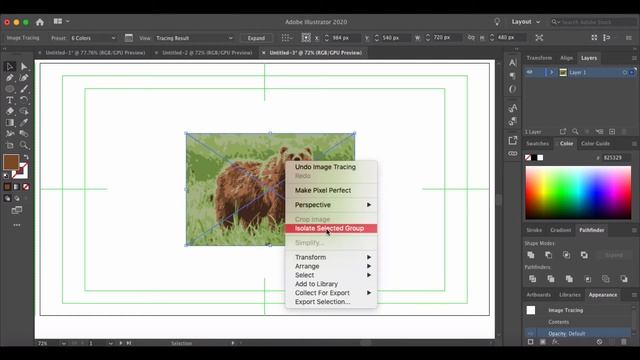This screenshot has width=640, height=360.
Task: Expand Transform submenu in context menu
Action: (x=331, y=257)
